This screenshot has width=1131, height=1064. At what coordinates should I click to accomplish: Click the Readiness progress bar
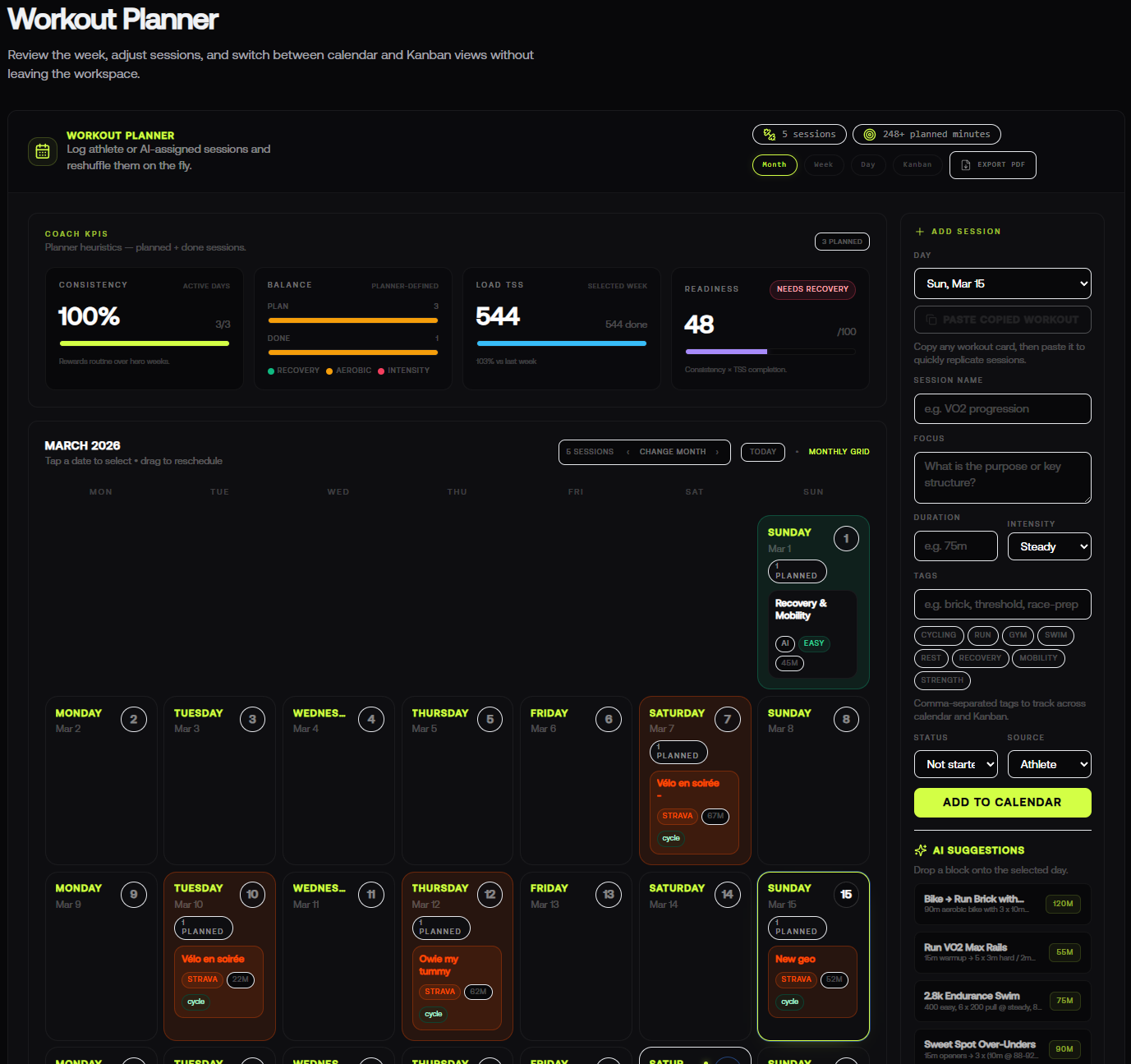click(770, 352)
